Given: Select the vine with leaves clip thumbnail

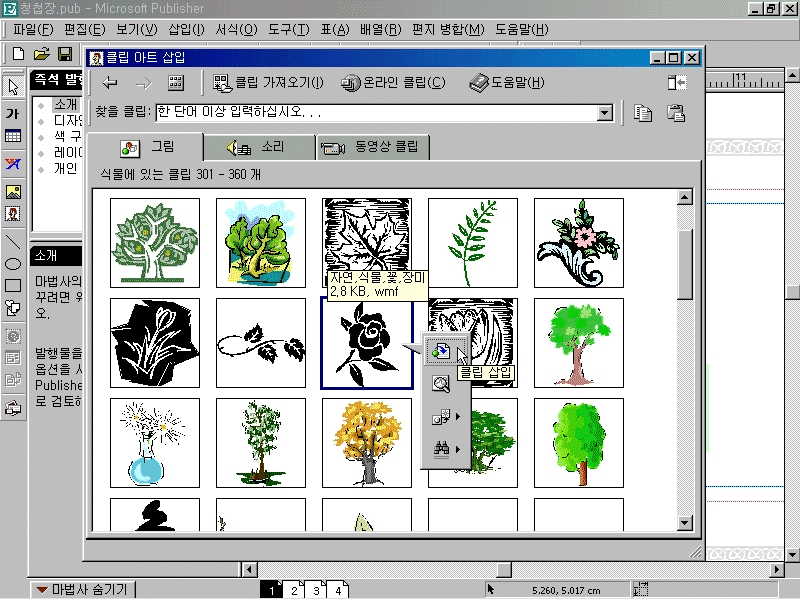Looking at the screenshot, I should point(261,343).
